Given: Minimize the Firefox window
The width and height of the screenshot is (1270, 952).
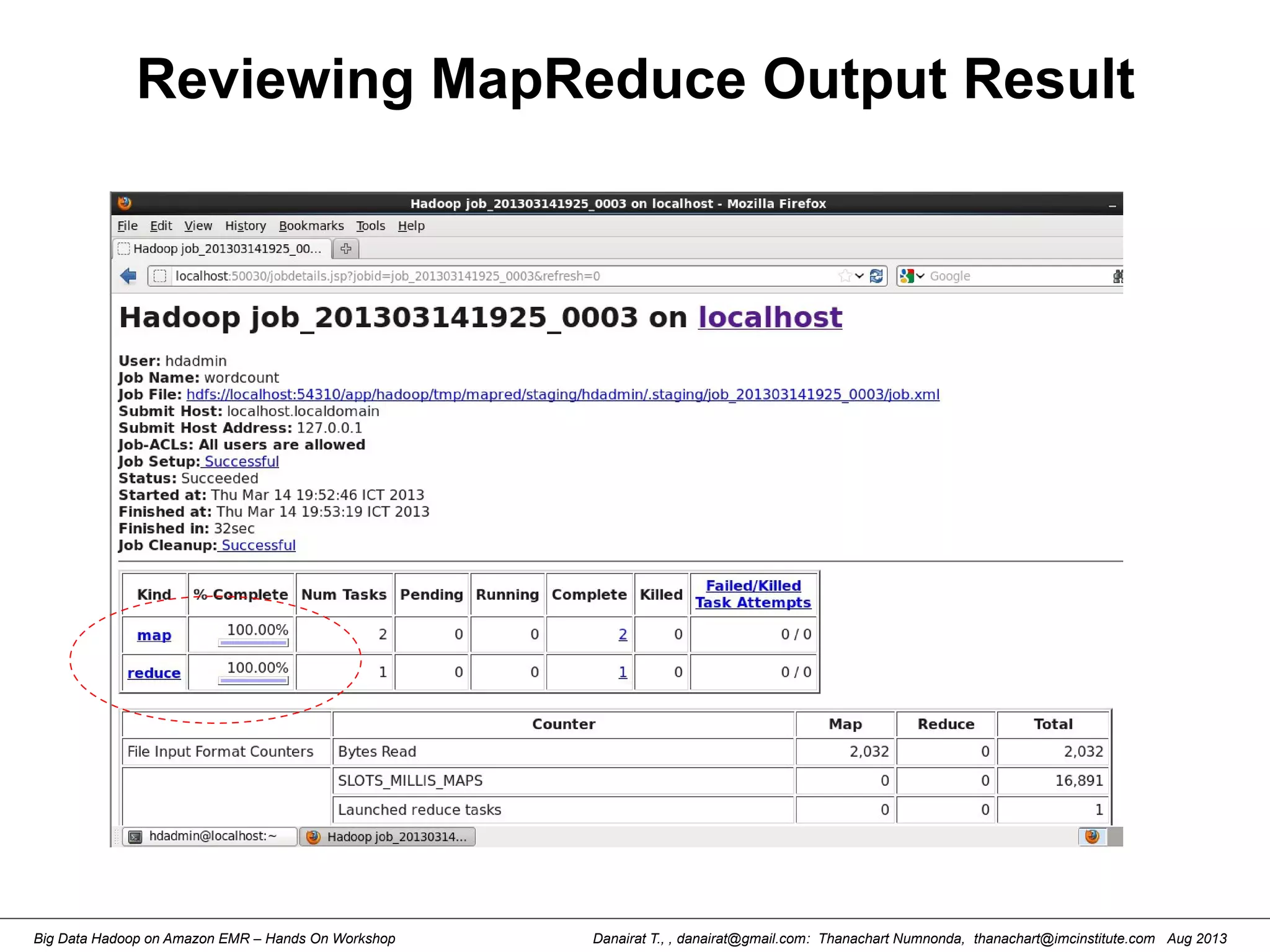Looking at the screenshot, I should click(1112, 205).
